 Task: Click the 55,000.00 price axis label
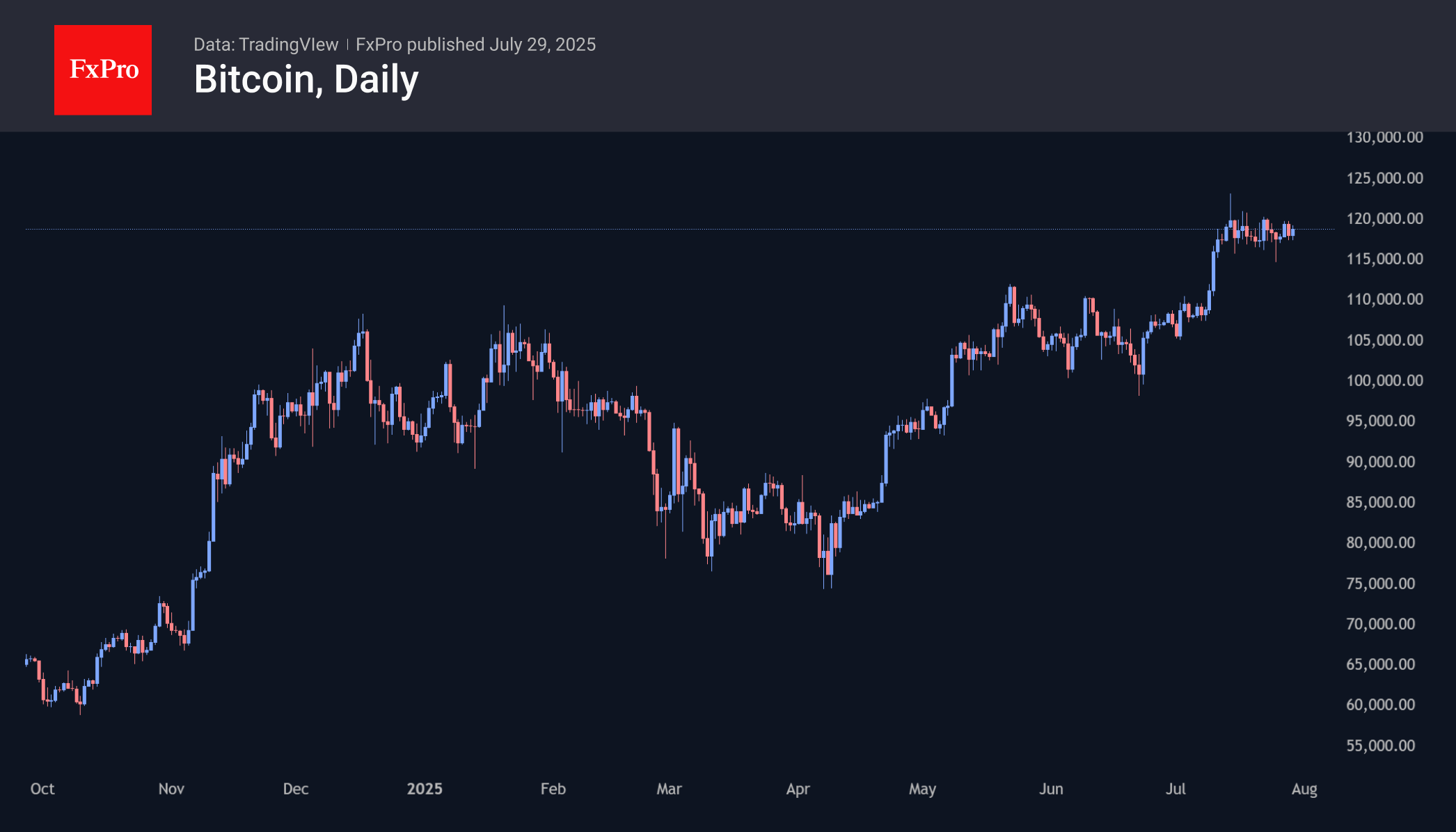[1380, 746]
